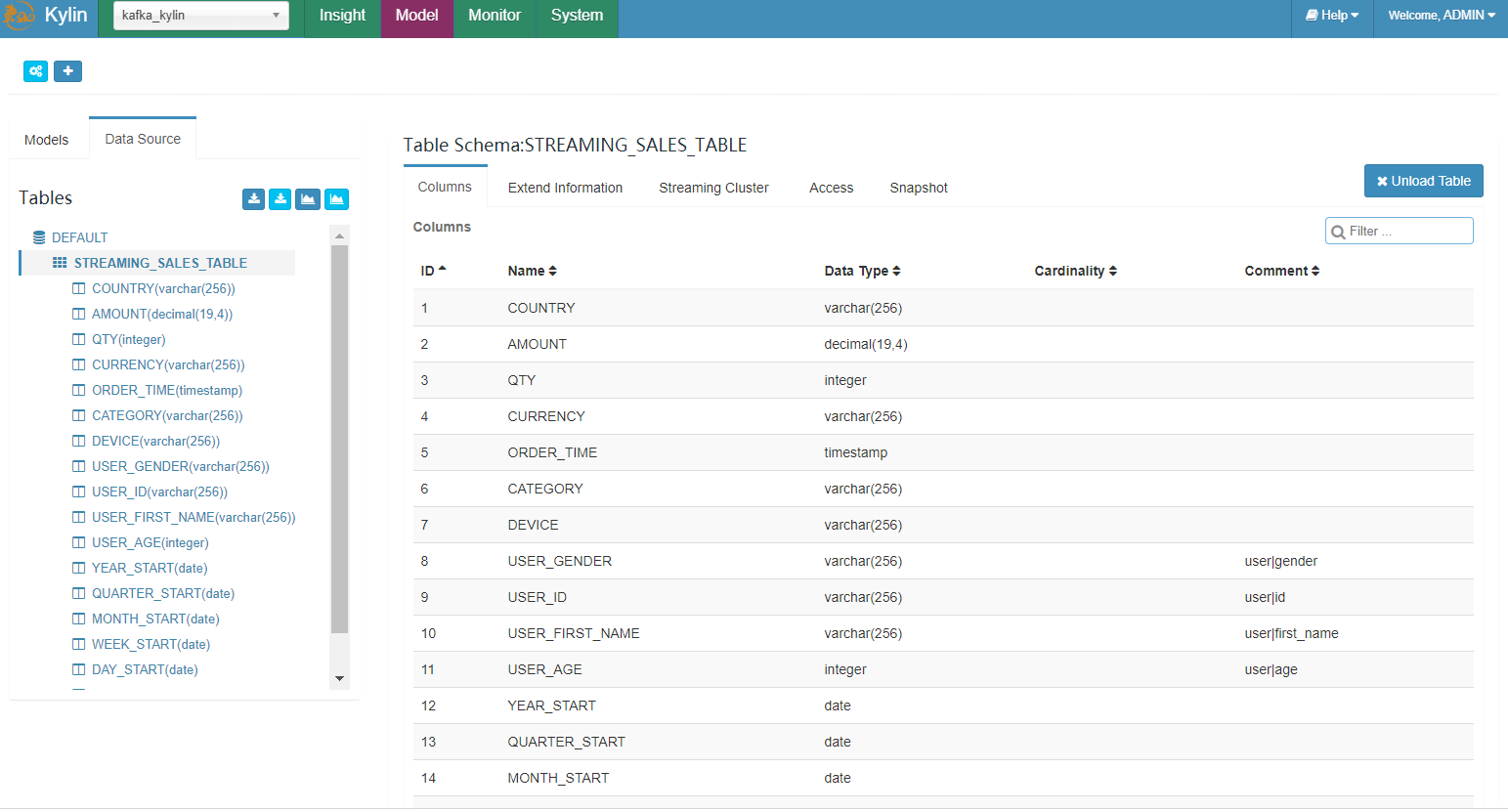This screenshot has width=1508, height=812.
Task: Open the Help dropdown menu
Action: [1332, 16]
